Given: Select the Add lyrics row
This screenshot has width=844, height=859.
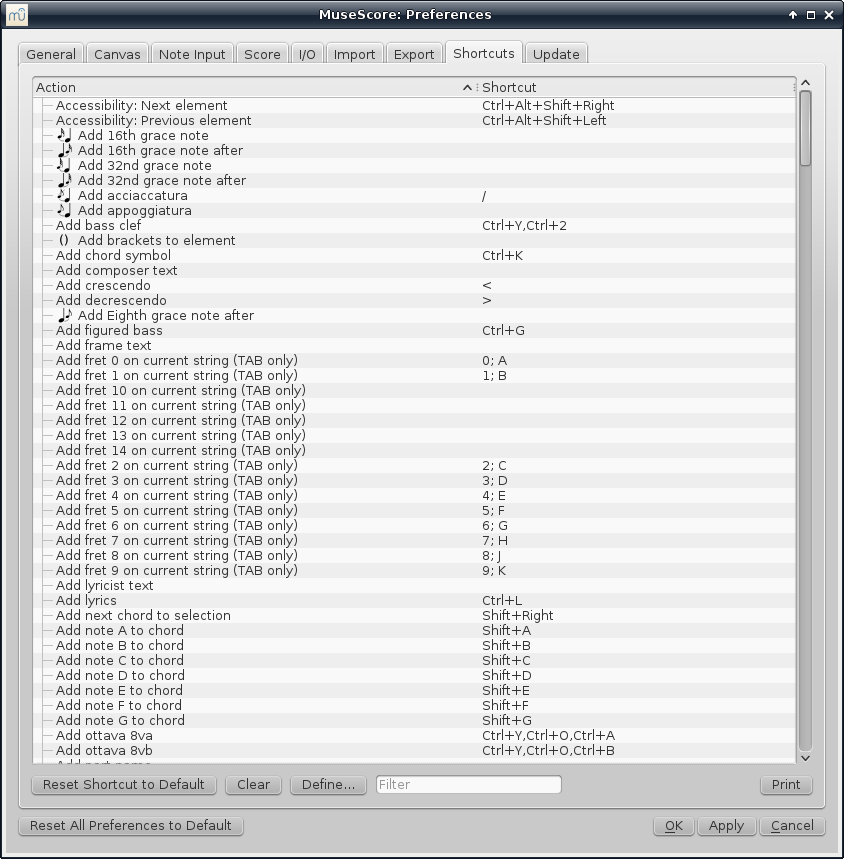Looking at the screenshot, I should click(414, 600).
